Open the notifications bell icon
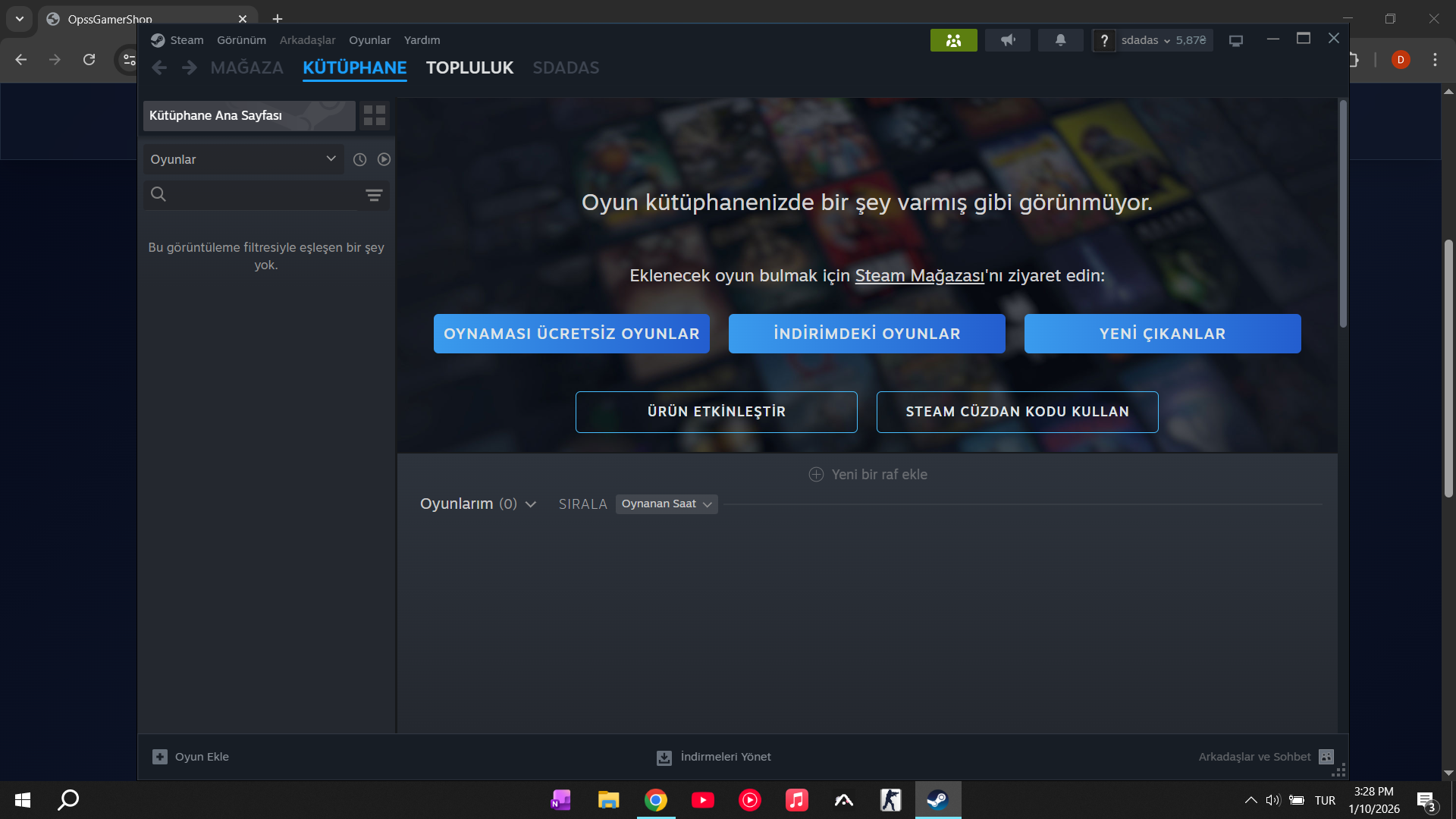Screen dimensions: 1456x819 1060,40
